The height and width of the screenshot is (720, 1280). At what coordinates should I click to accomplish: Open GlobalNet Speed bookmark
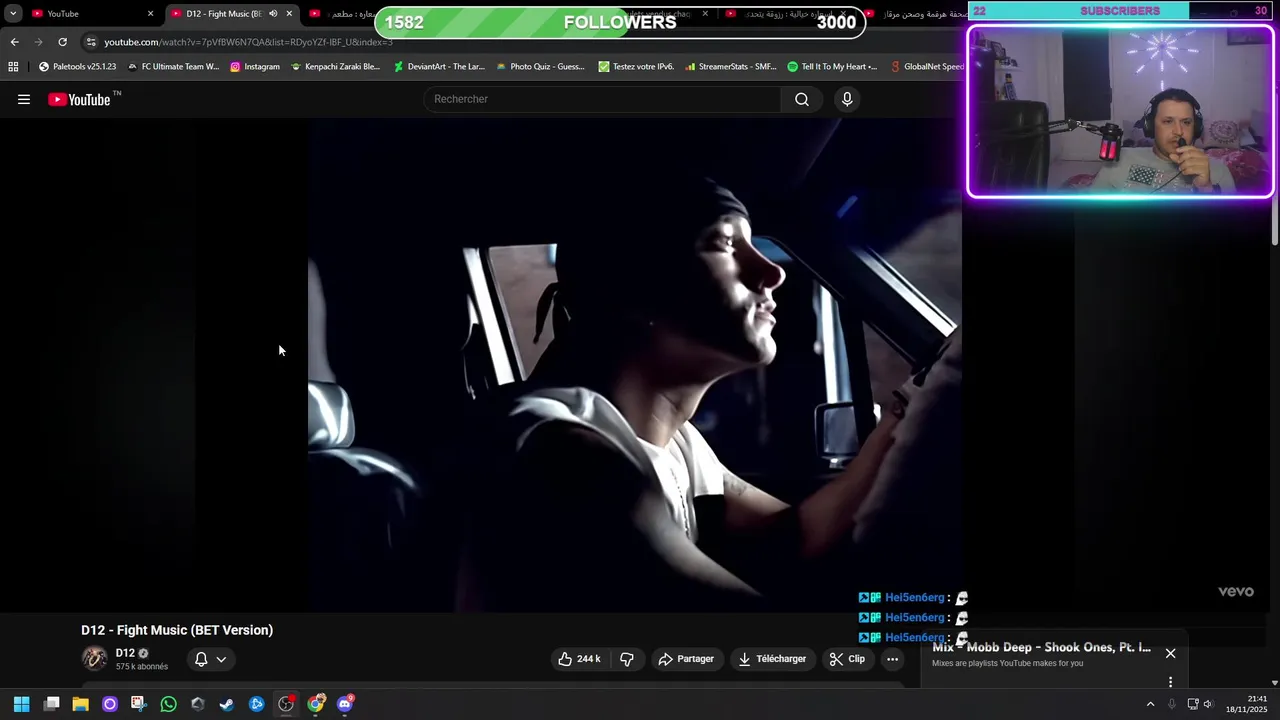pos(927,67)
